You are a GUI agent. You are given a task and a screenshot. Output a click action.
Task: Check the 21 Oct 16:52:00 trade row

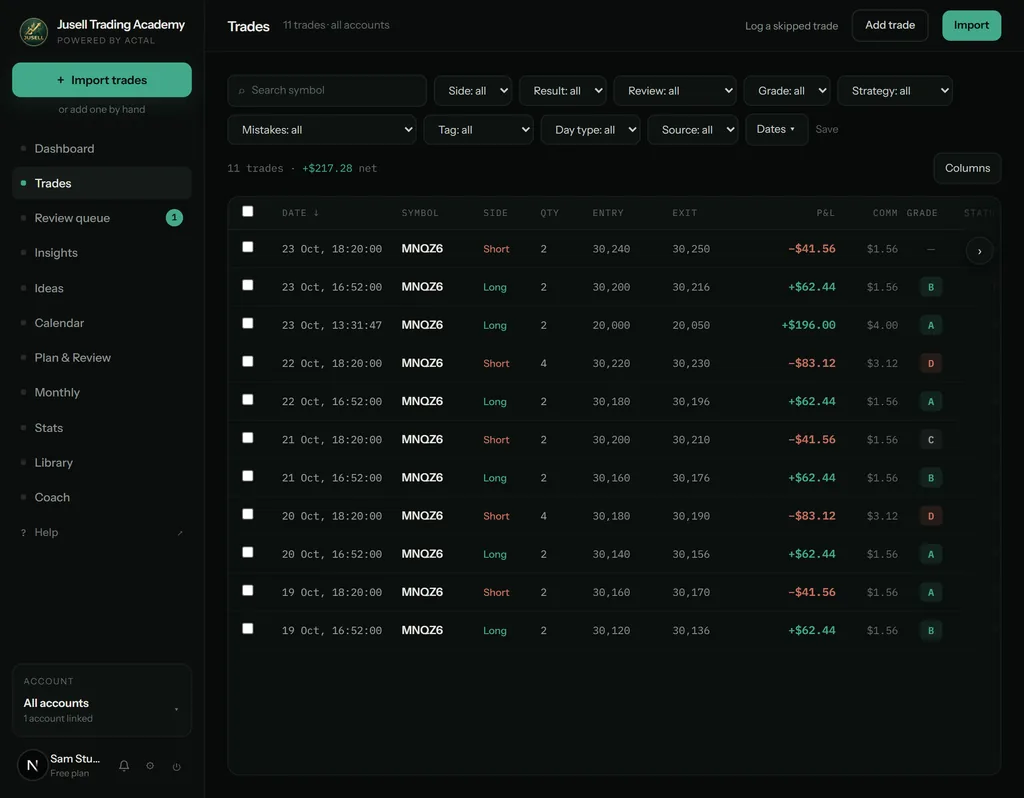[248, 475]
